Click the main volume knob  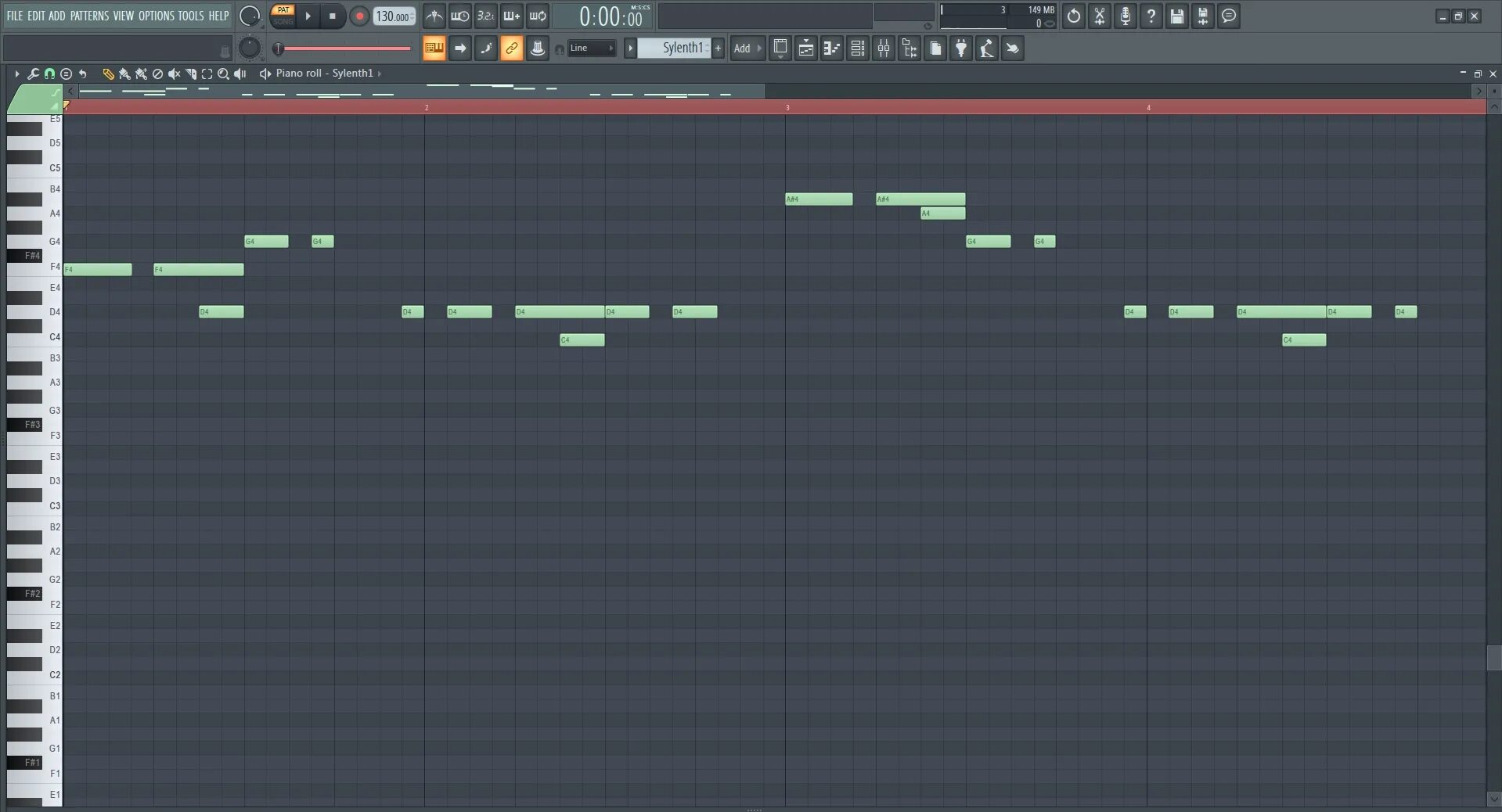[x=249, y=16]
